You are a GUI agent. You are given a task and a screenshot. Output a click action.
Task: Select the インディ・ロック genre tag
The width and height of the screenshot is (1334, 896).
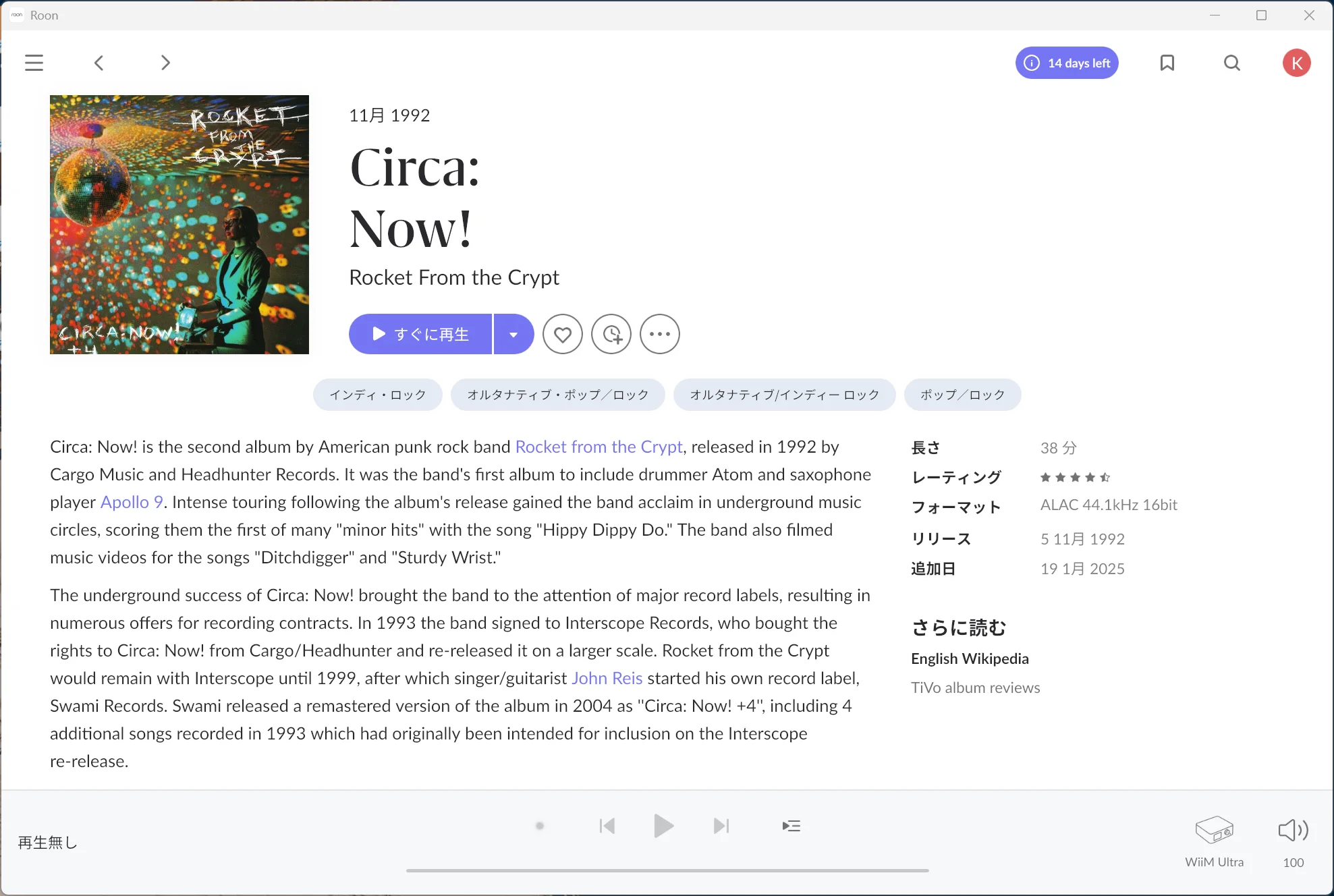[x=377, y=395]
